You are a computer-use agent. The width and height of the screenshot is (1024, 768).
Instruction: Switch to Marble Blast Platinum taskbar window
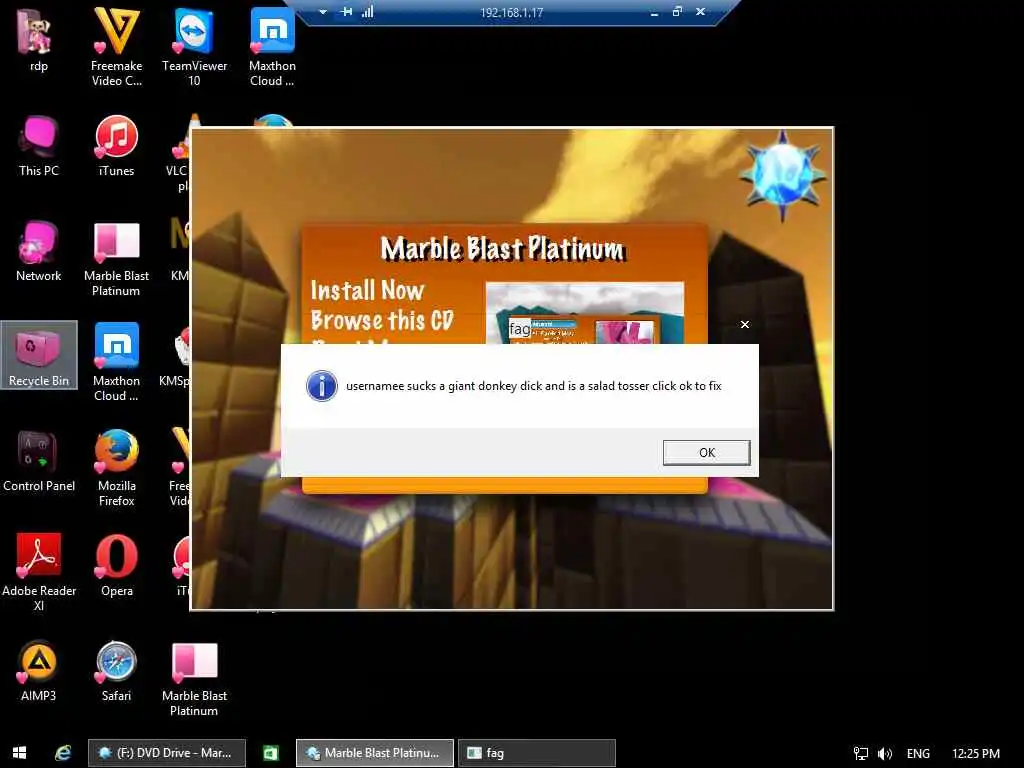click(375, 753)
